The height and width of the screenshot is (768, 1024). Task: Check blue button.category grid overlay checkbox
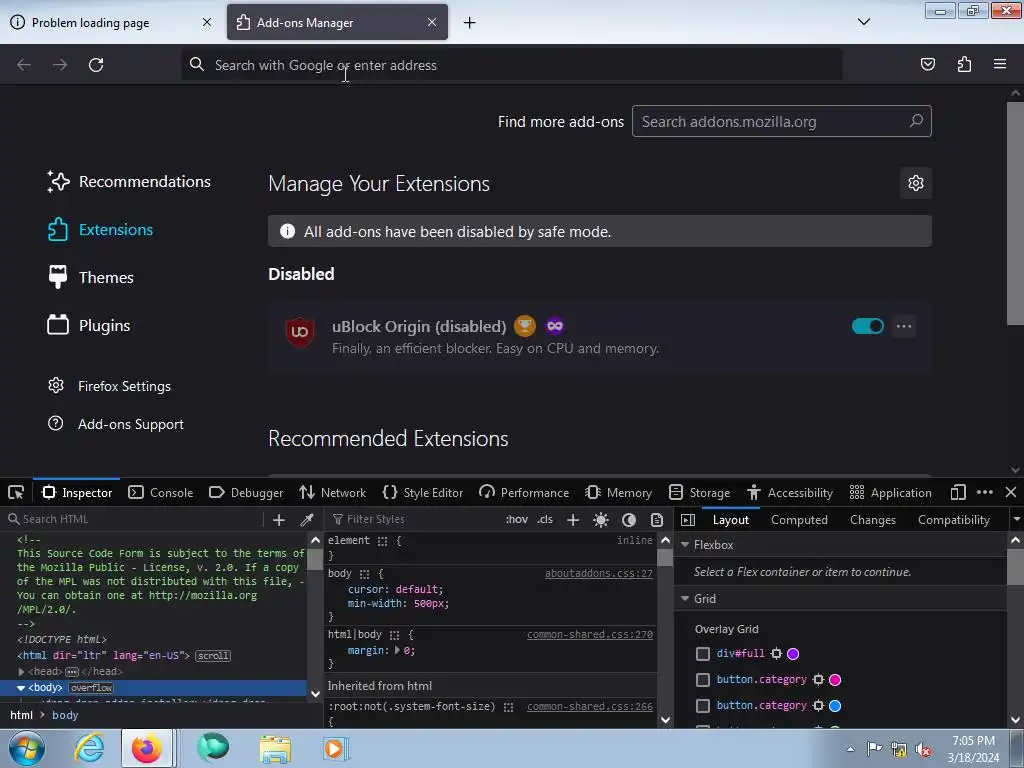(703, 706)
